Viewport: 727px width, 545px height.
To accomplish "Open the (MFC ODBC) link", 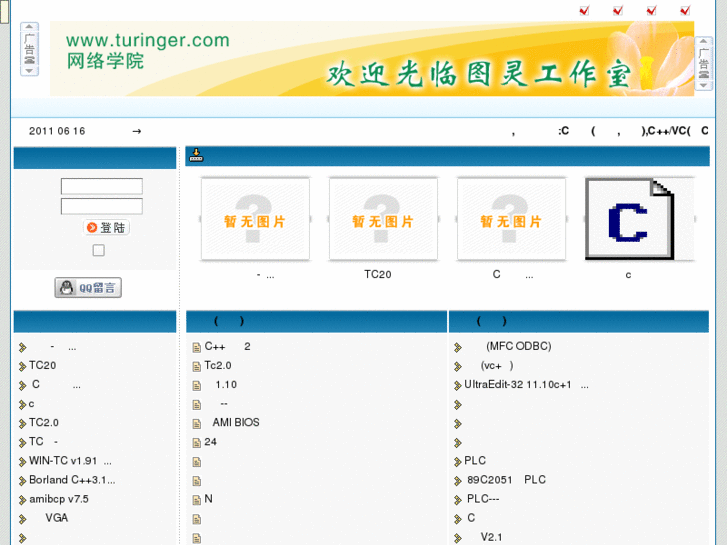I will [518, 346].
